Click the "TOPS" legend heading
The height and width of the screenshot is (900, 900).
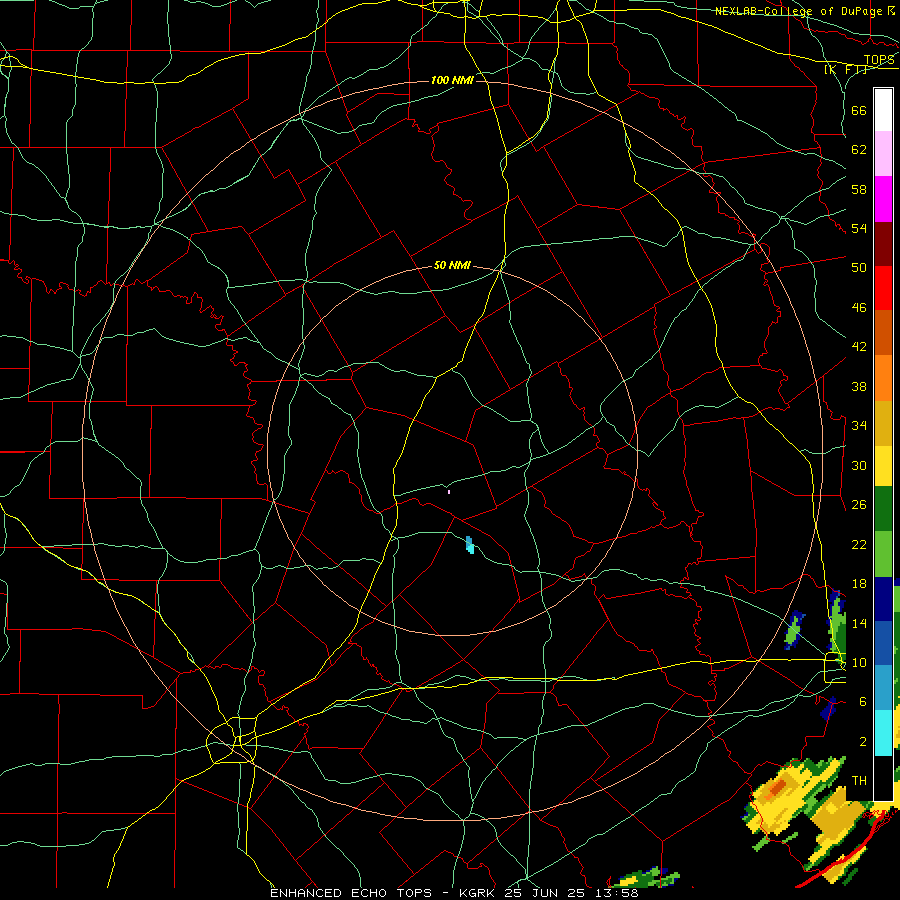[879, 60]
